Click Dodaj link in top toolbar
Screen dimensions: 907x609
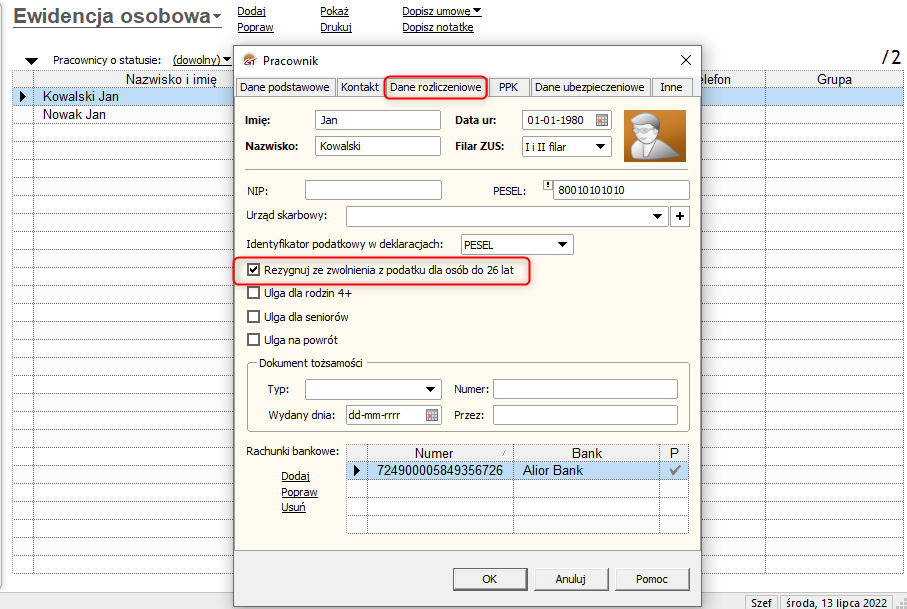click(252, 11)
